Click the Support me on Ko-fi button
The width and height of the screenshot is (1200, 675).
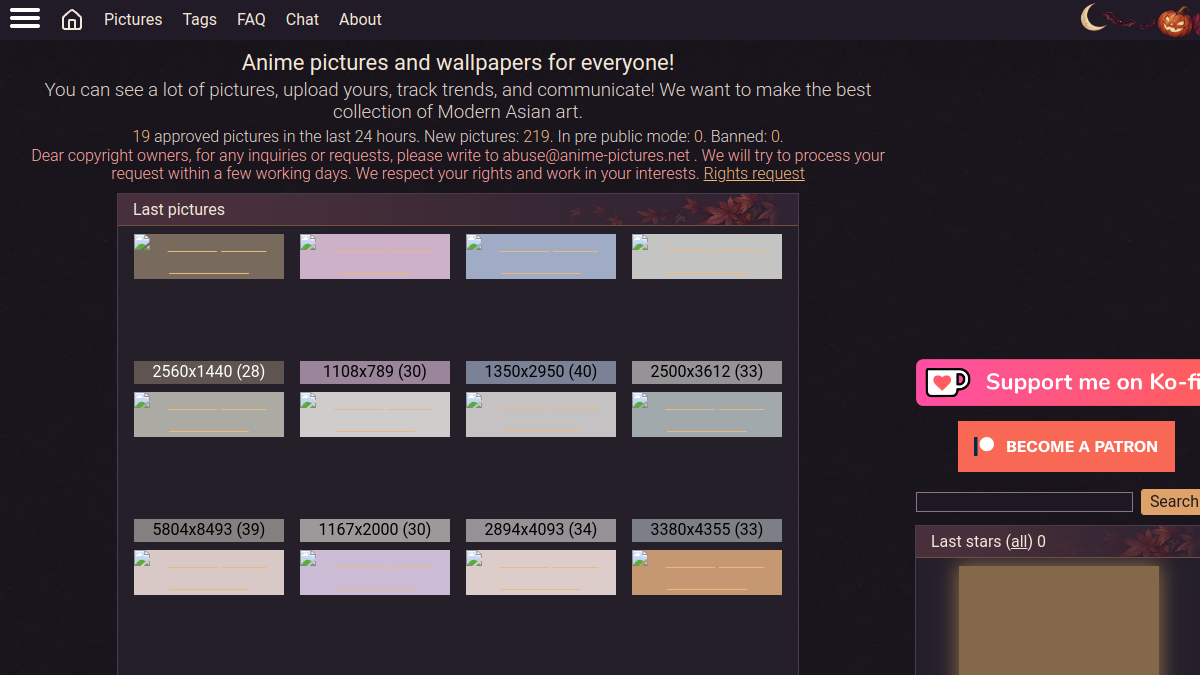tap(1058, 382)
